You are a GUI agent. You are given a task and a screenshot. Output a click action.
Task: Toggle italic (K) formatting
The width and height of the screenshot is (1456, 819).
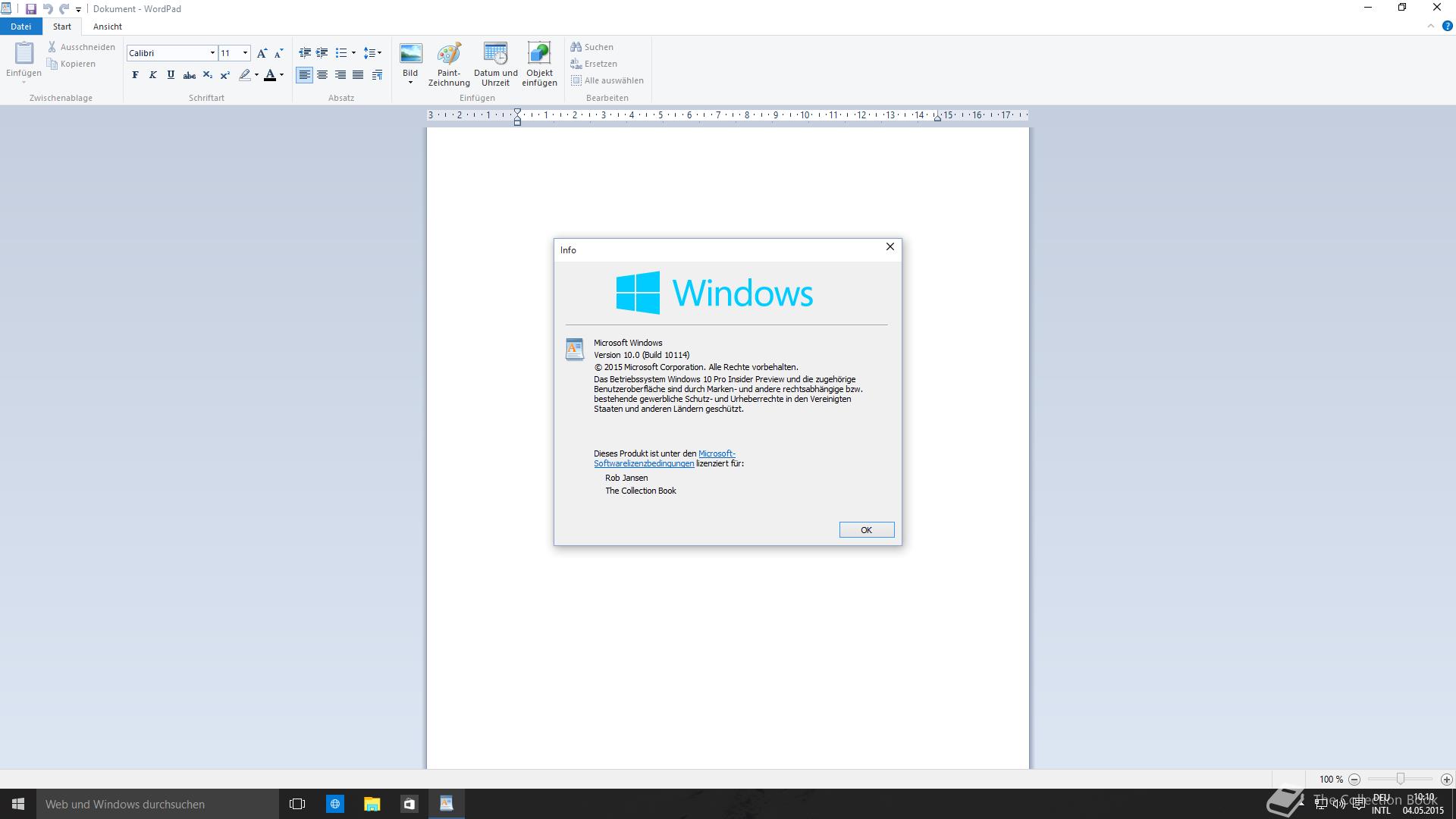pos(152,75)
